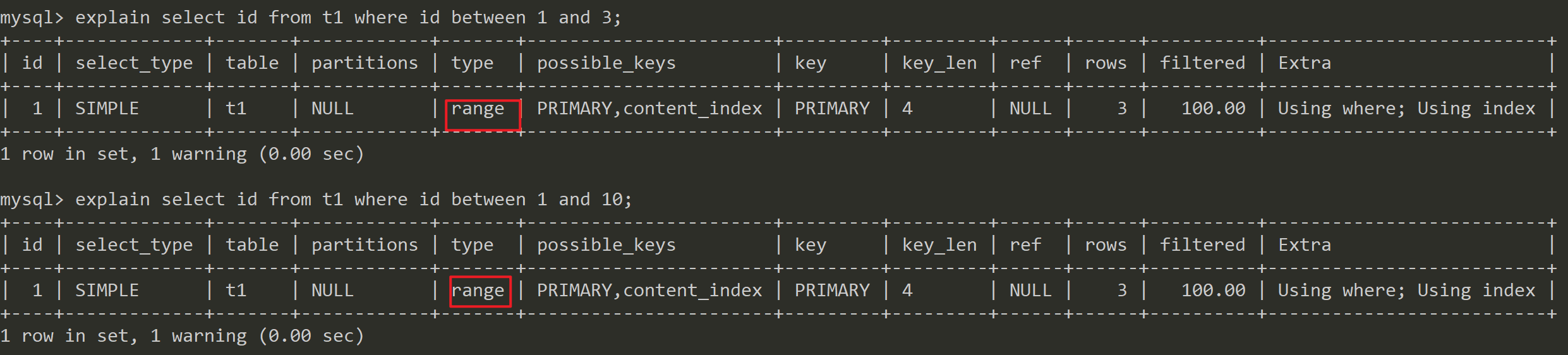Image resolution: width=1568 pixels, height=355 pixels.
Task: Click red-boxed 'range' under the 1-and-10 query
Action: click(478, 291)
